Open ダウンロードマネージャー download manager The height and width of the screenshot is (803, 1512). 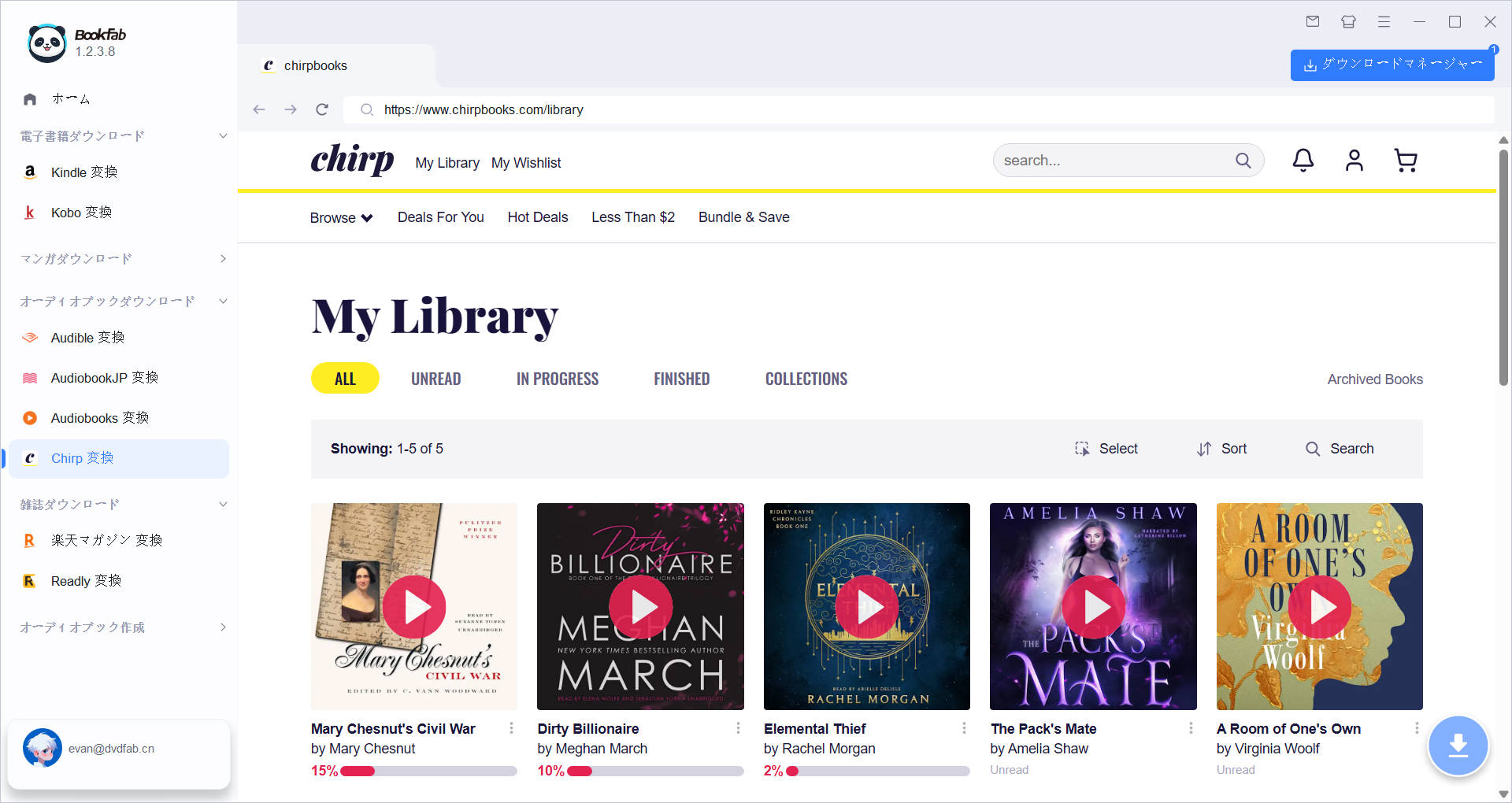click(1392, 65)
